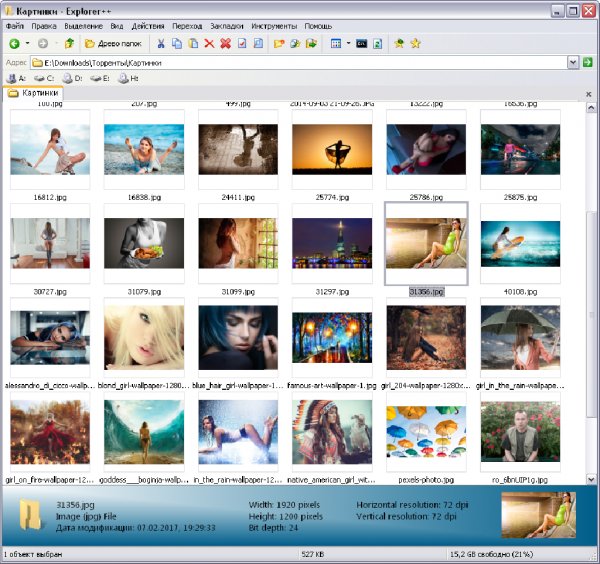
Task: Open file Properties from the toolbar
Action: 242,44
